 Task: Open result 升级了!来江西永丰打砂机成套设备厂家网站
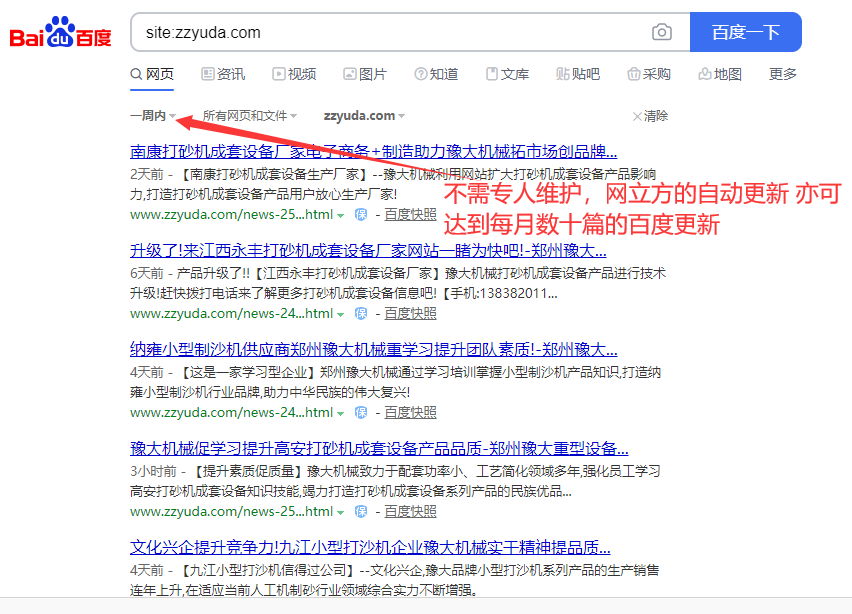pos(368,250)
